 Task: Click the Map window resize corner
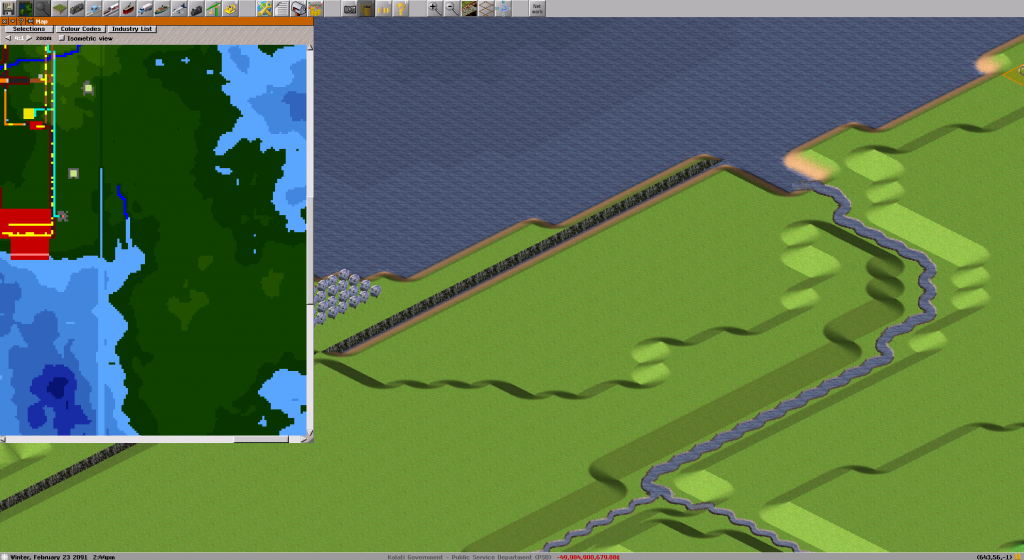pos(309,438)
